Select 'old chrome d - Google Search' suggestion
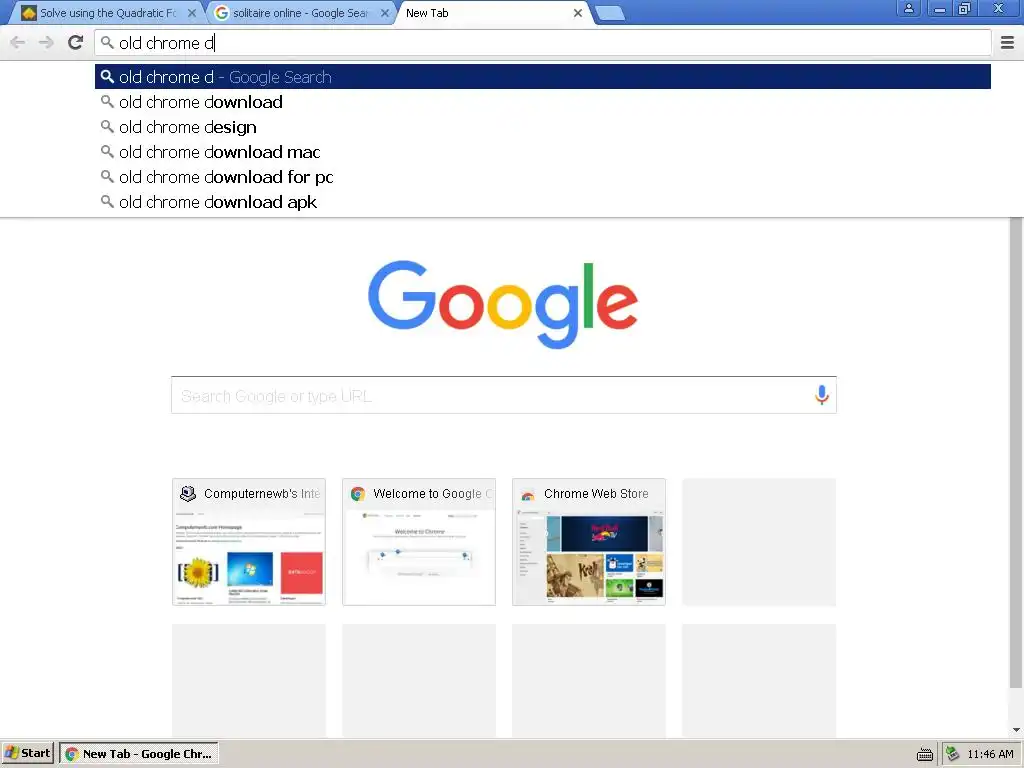This screenshot has height=768, width=1024. [x=543, y=77]
